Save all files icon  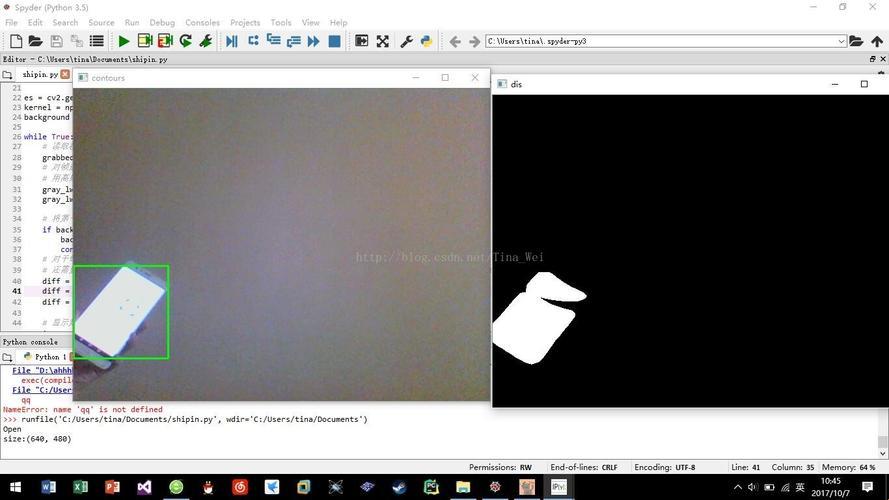click(77, 41)
